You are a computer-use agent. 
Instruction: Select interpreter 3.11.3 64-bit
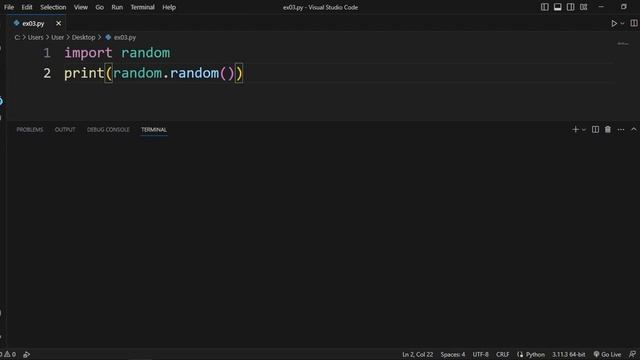tap(569, 354)
